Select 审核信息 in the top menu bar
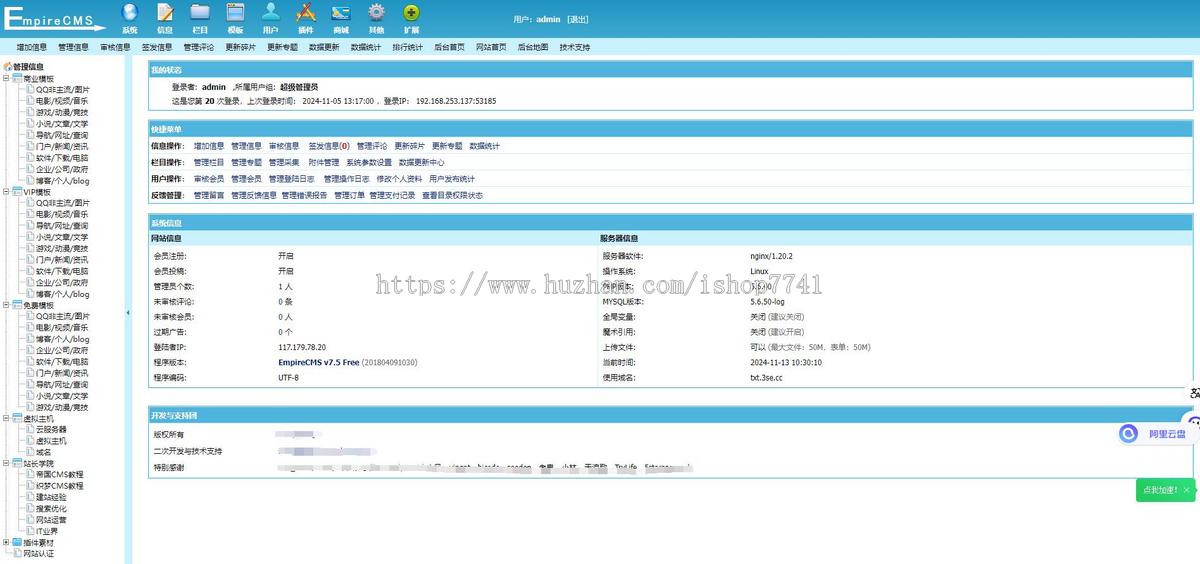The image size is (1200, 564). 115,47
